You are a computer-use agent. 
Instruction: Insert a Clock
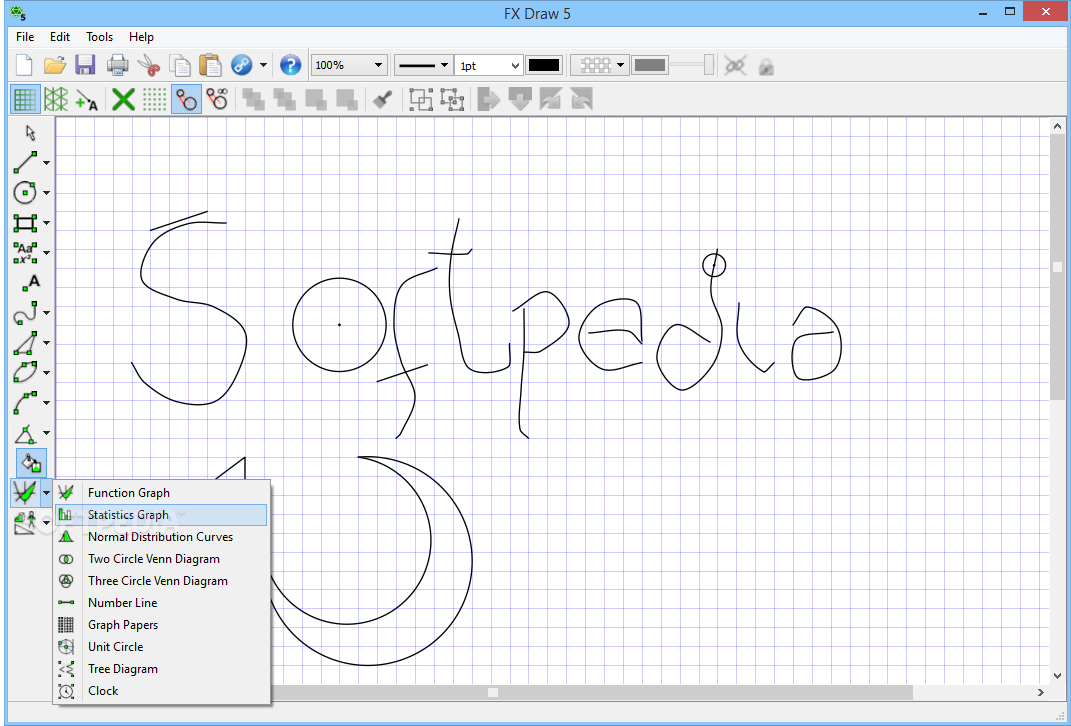click(161, 691)
